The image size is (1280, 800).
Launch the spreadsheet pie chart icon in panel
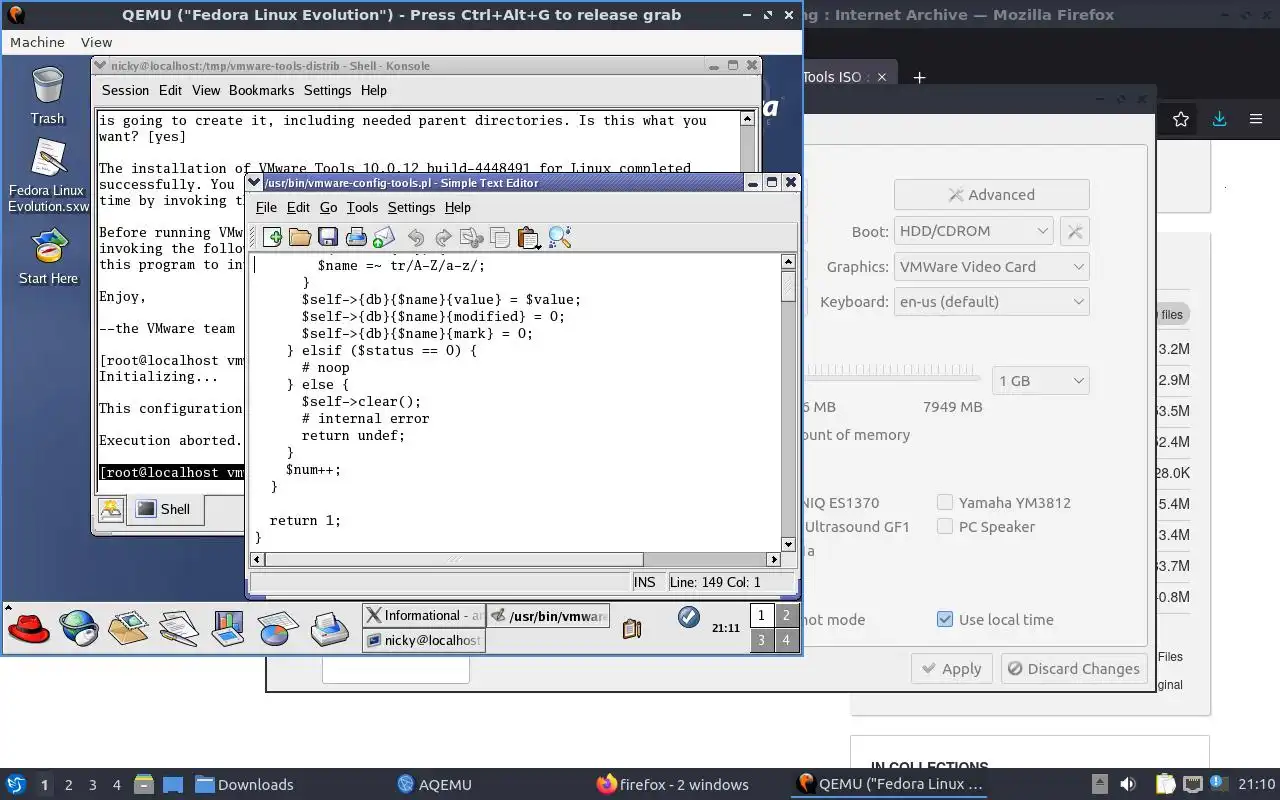tap(277, 627)
